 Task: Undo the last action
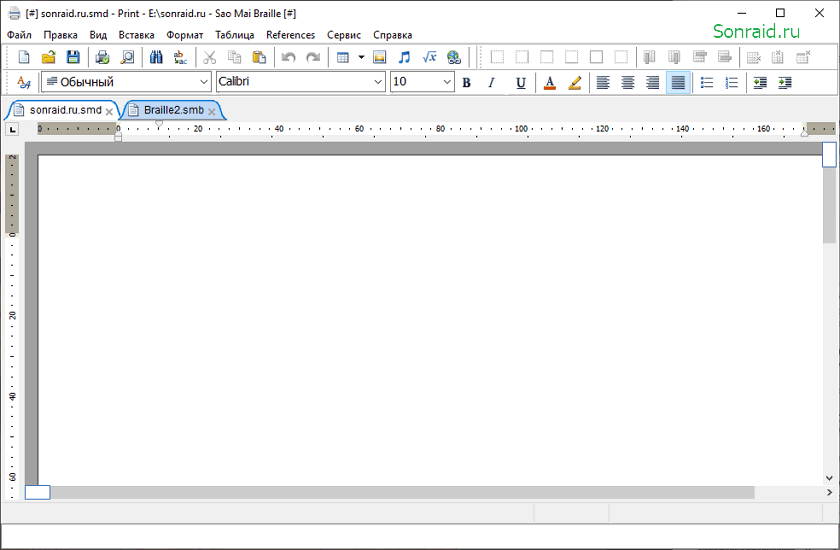click(x=288, y=57)
